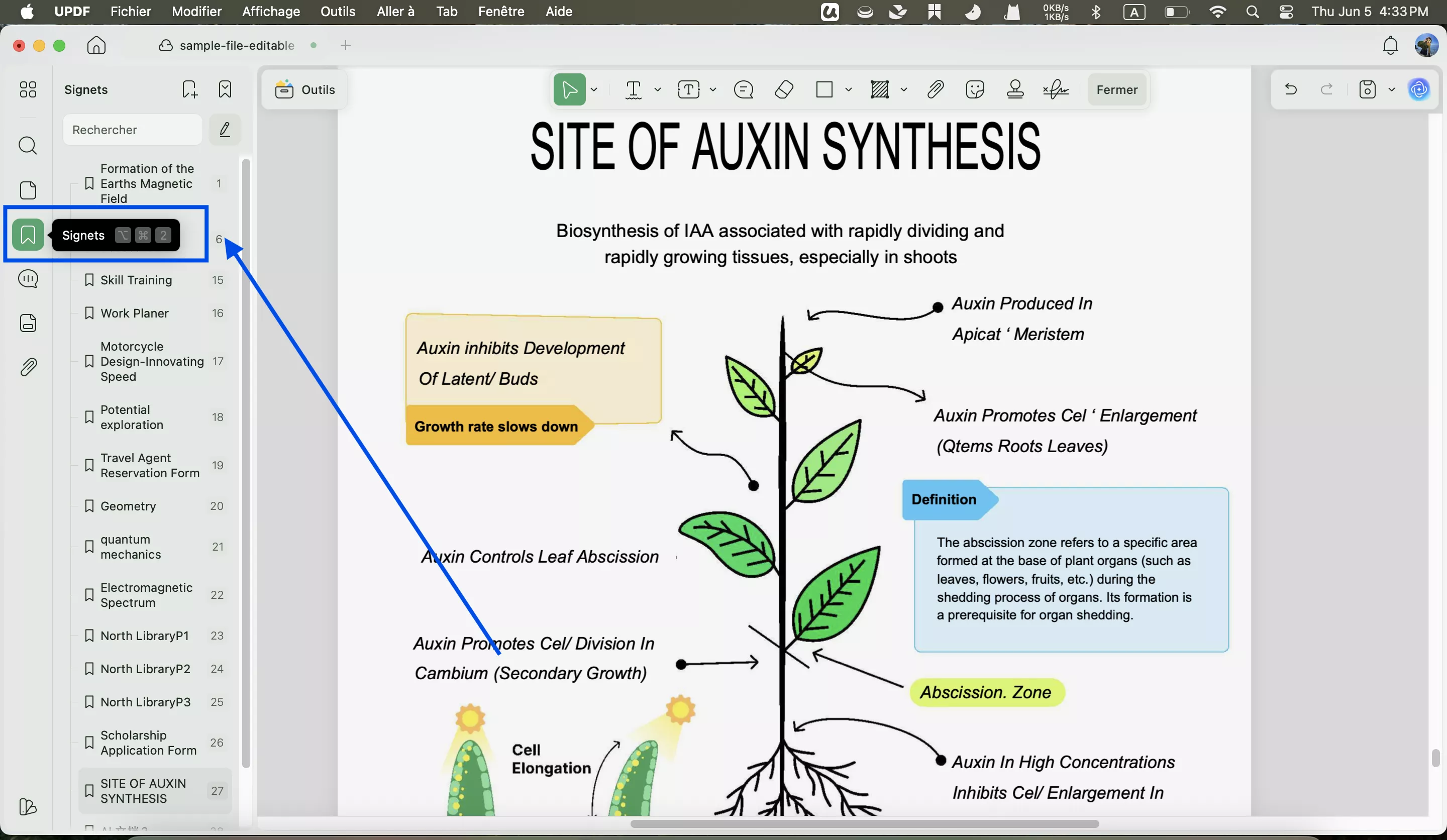Open macOS Control Center toggles icon
Viewport: 1447px width, 840px height.
pos(1286,12)
